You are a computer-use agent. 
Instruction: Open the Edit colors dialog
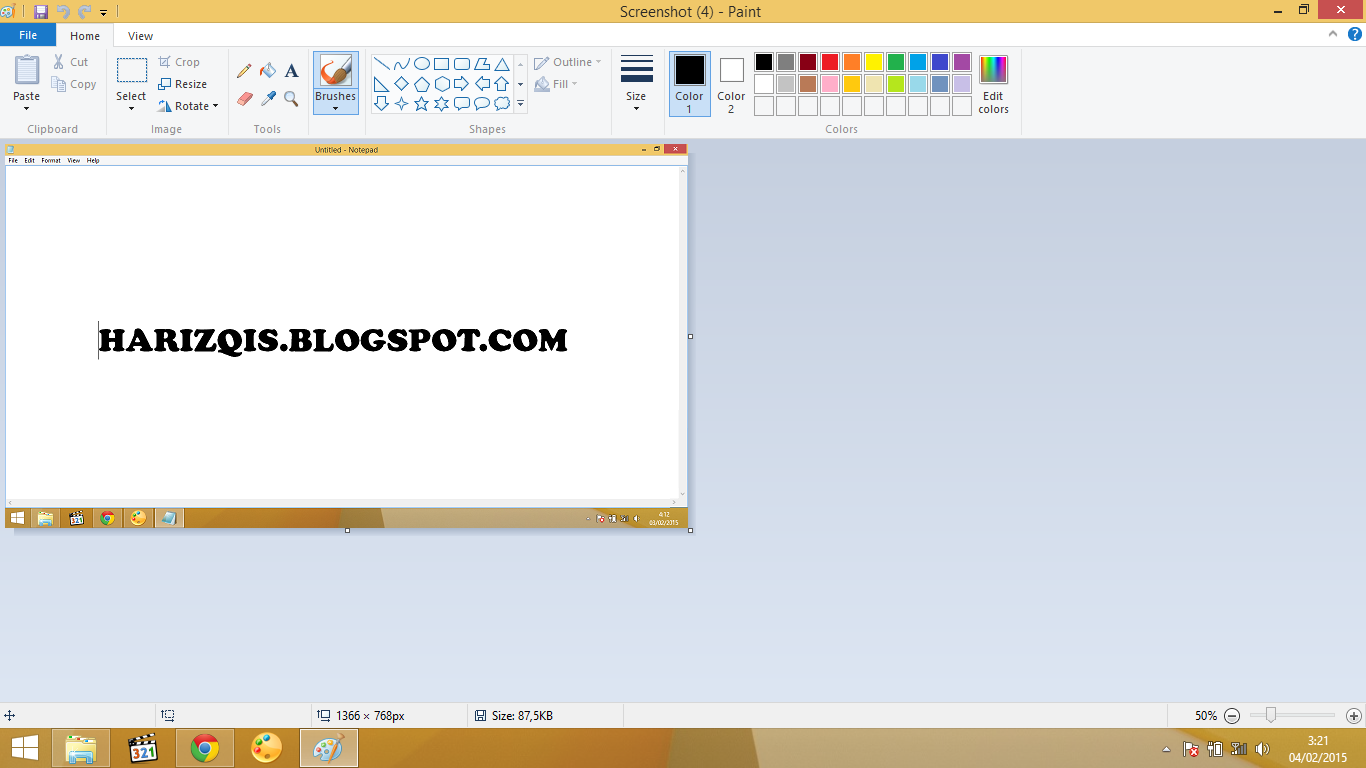992,84
